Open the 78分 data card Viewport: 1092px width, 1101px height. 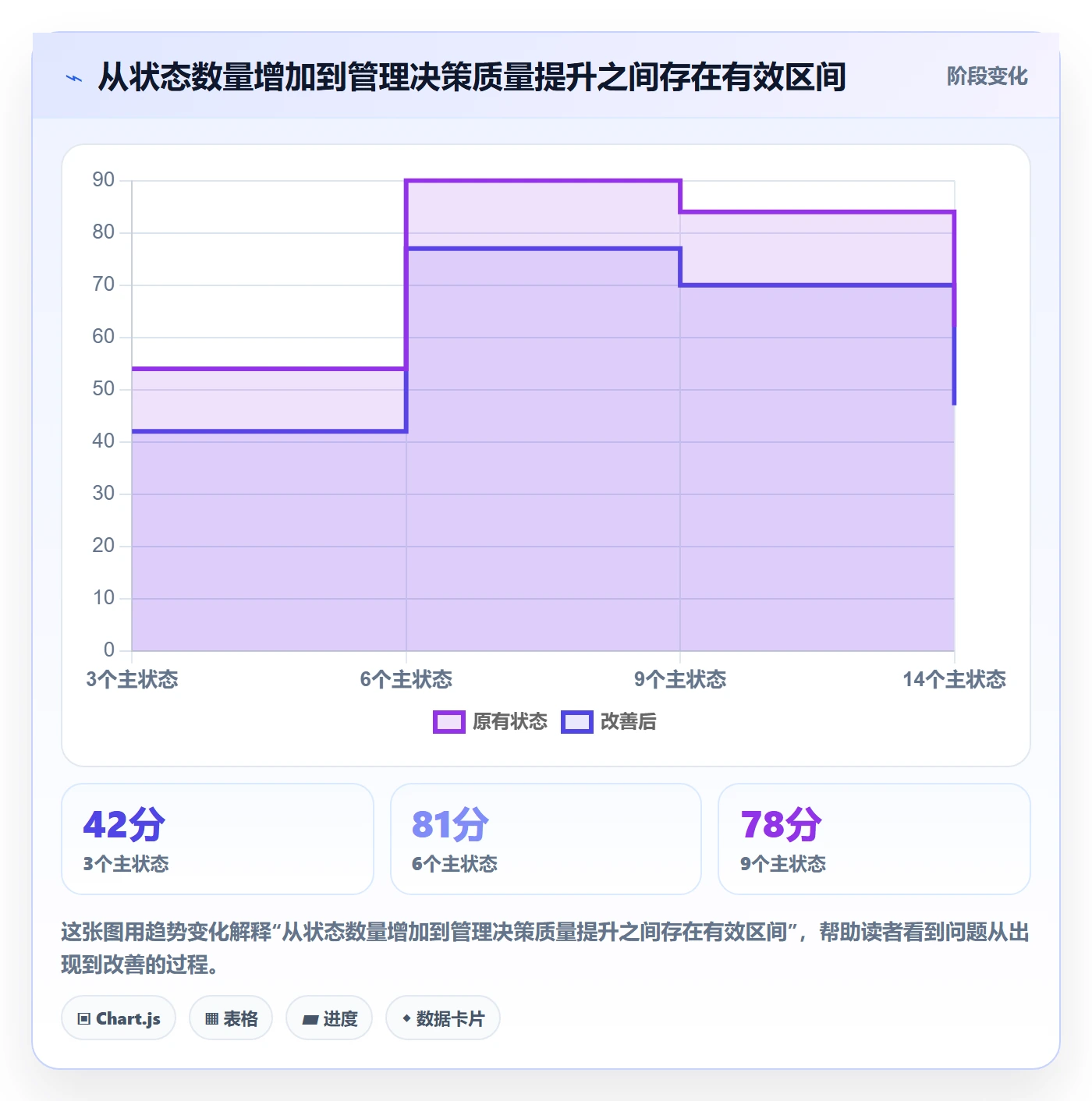coord(874,839)
